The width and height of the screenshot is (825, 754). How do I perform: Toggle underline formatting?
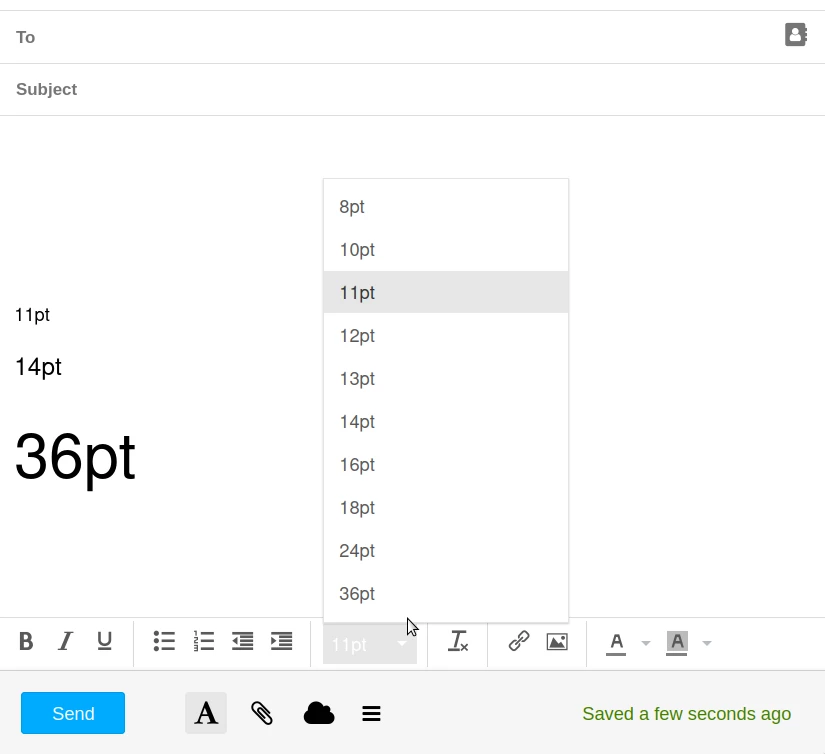(x=104, y=642)
